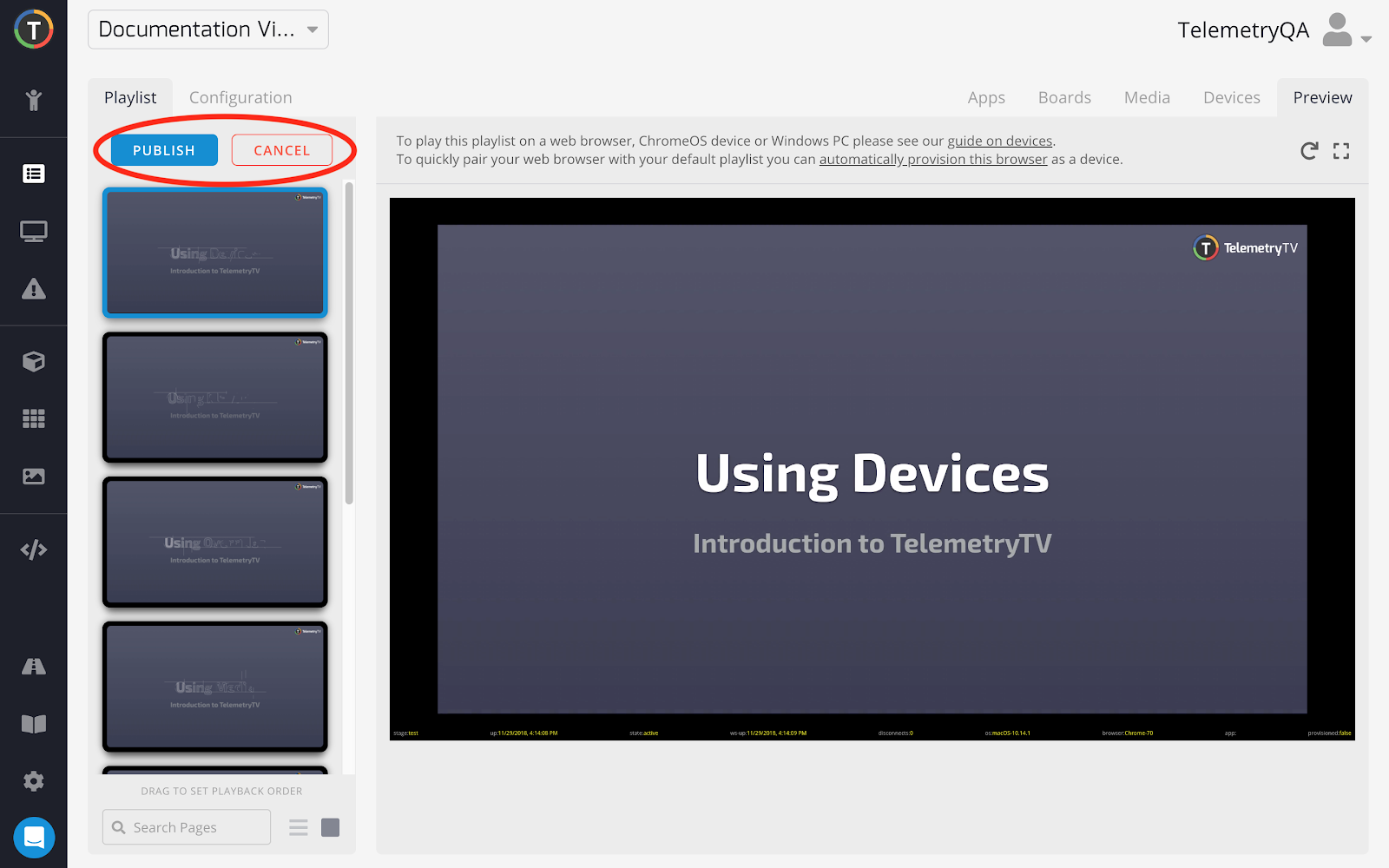Viewport: 1389px width, 868px height.
Task: Open the road icon in sidebar
Action: 33,666
